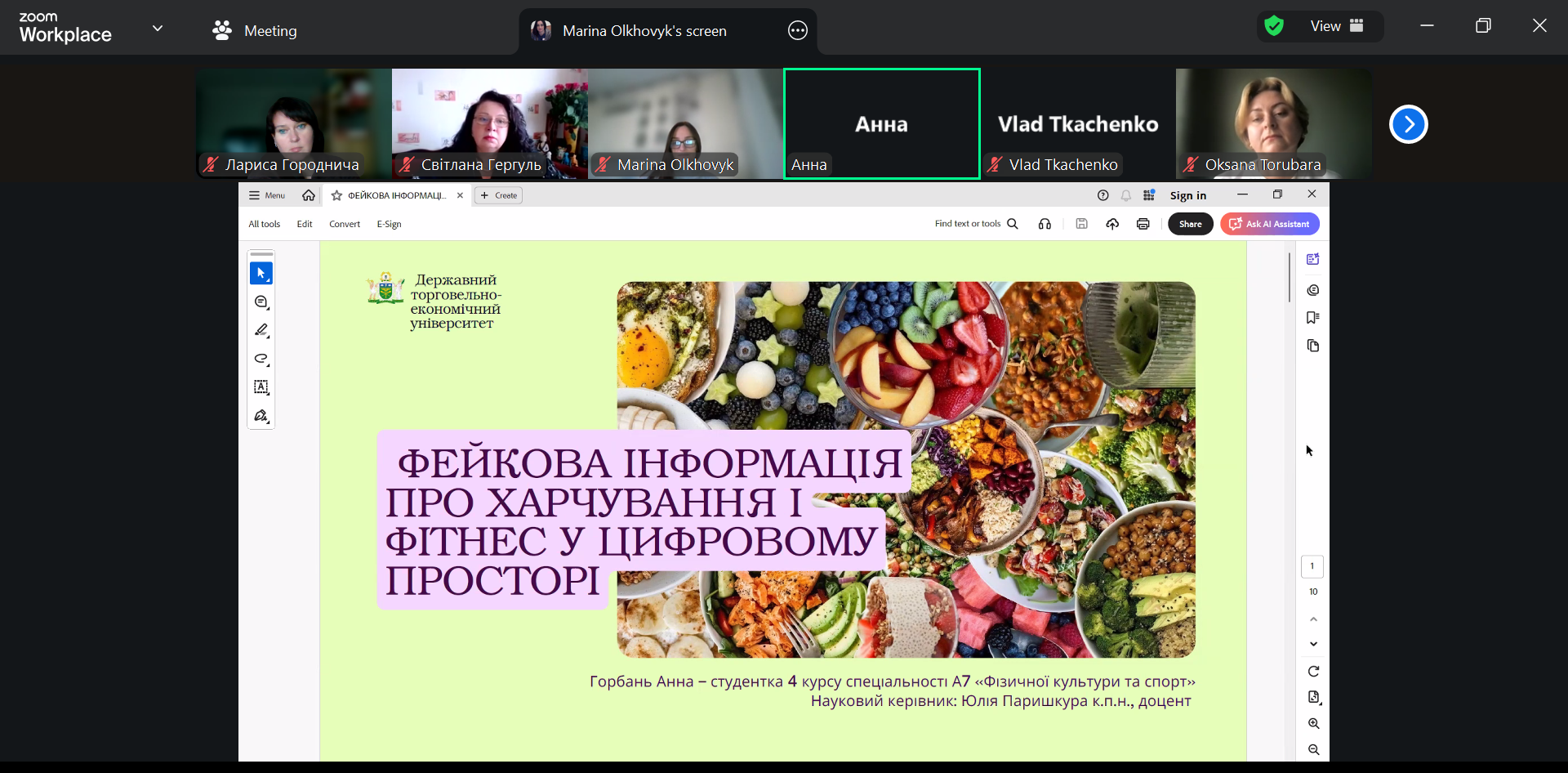Click the Share button
Image resolution: width=1568 pixels, height=773 pixels.
point(1190,224)
